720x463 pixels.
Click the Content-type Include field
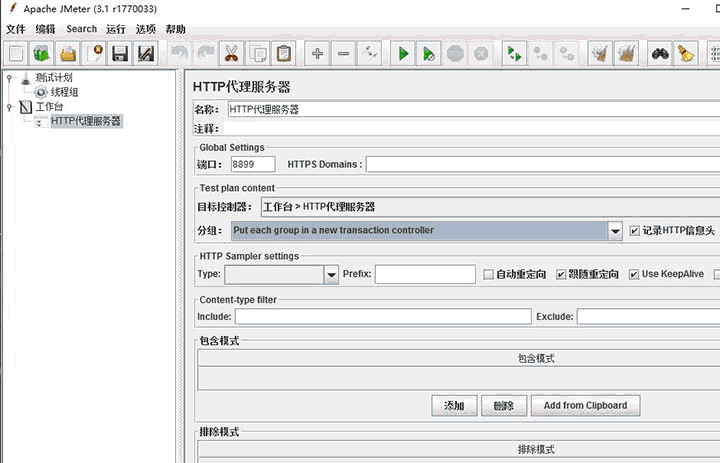383,316
